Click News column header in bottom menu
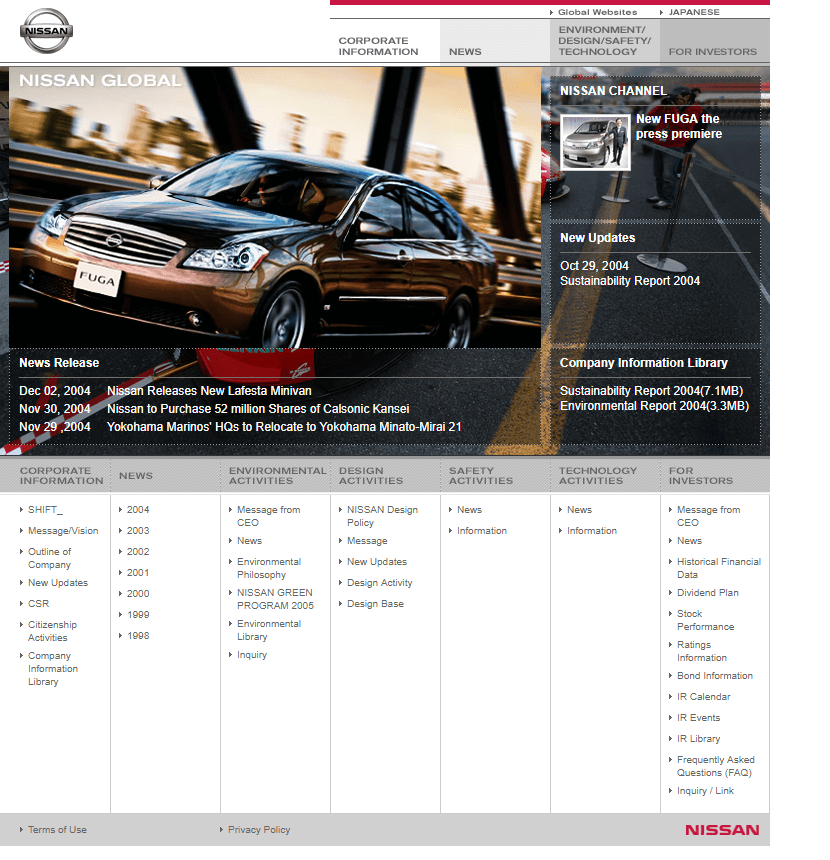Screen dimensions: 830x860 coord(135,476)
